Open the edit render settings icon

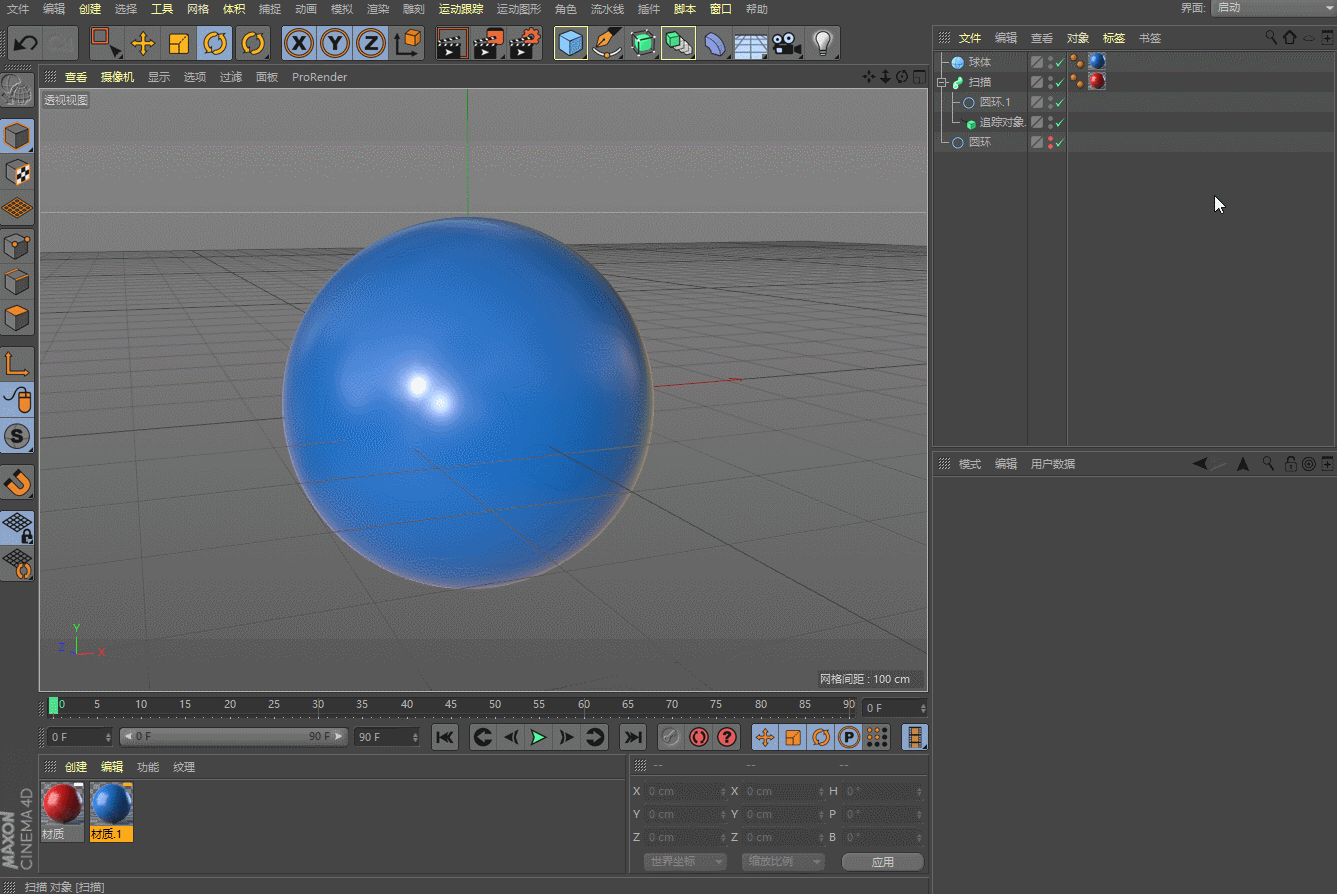pyautogui.click(x=525, y=44)
